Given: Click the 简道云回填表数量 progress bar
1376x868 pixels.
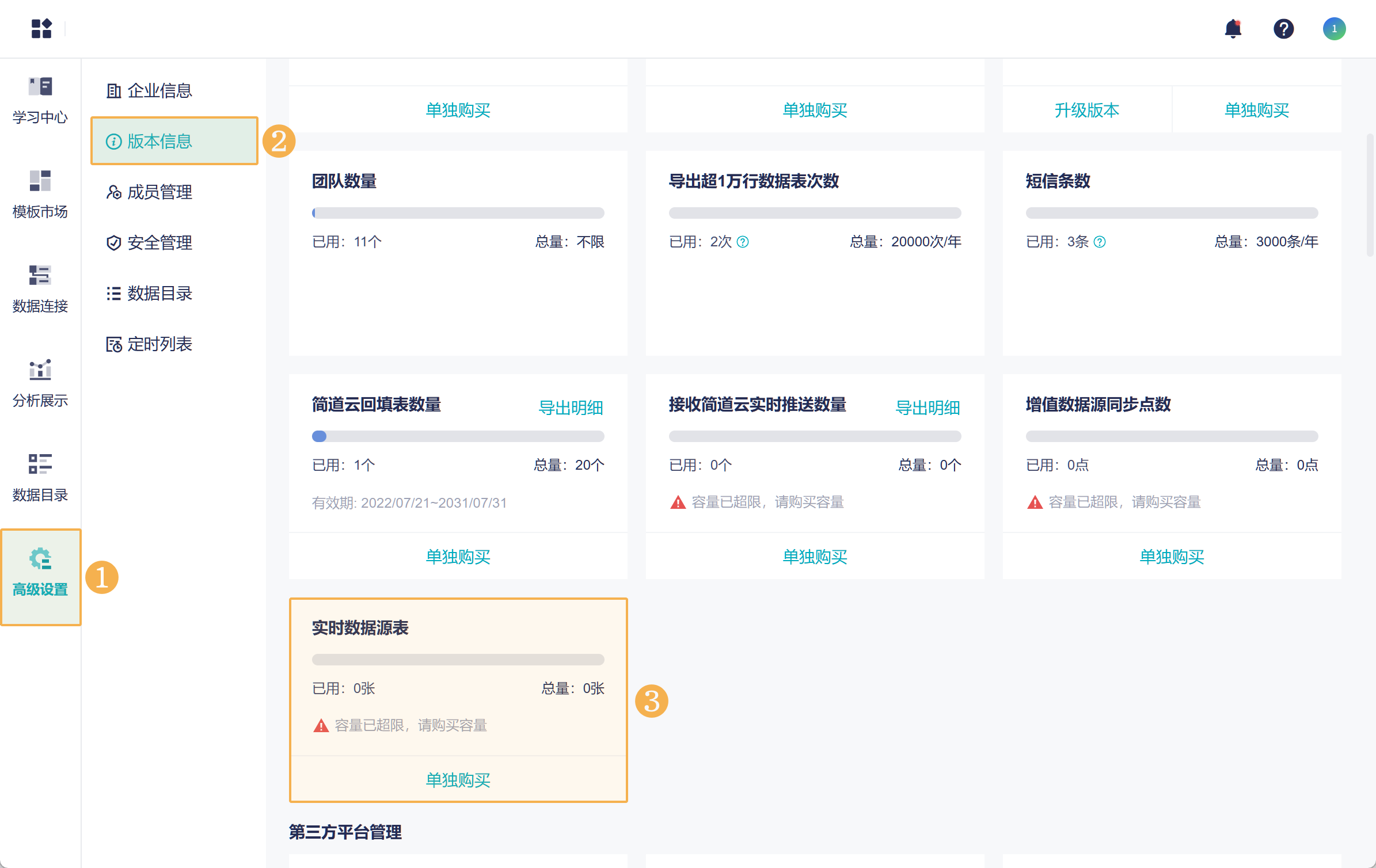Looking at the screenshot, I should [x=458, y=436].
